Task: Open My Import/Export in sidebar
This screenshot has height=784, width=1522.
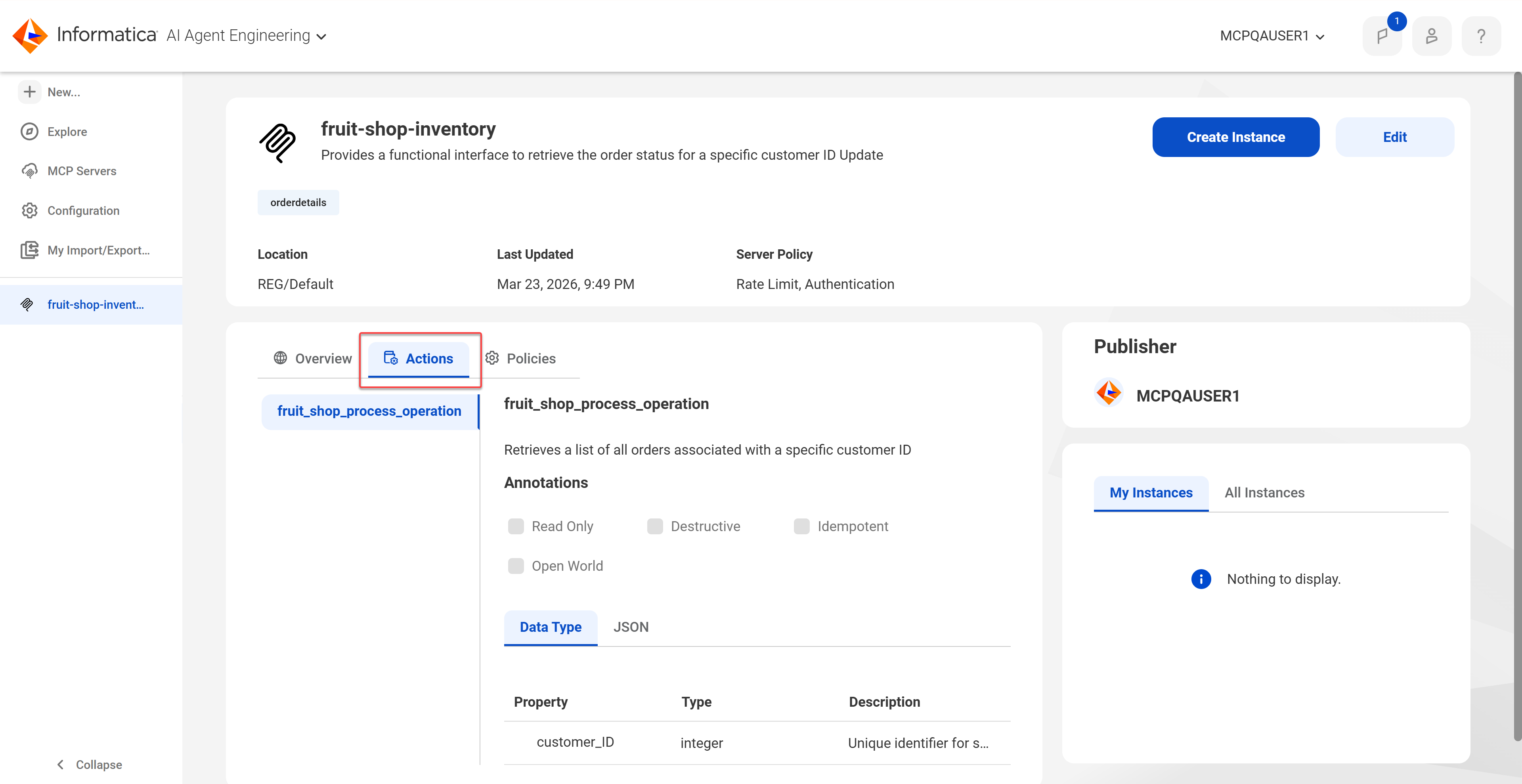Action: 99,250
